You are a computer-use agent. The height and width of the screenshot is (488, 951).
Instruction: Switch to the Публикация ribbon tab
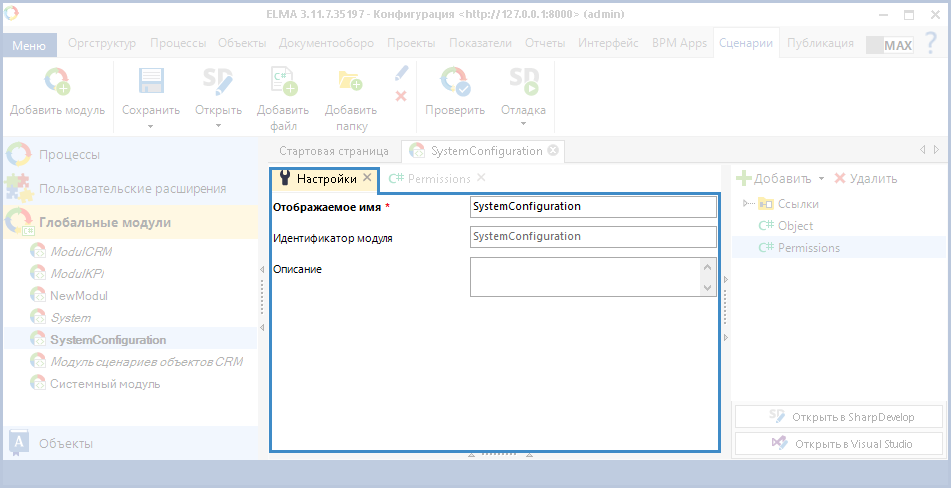tap(820, 43)
